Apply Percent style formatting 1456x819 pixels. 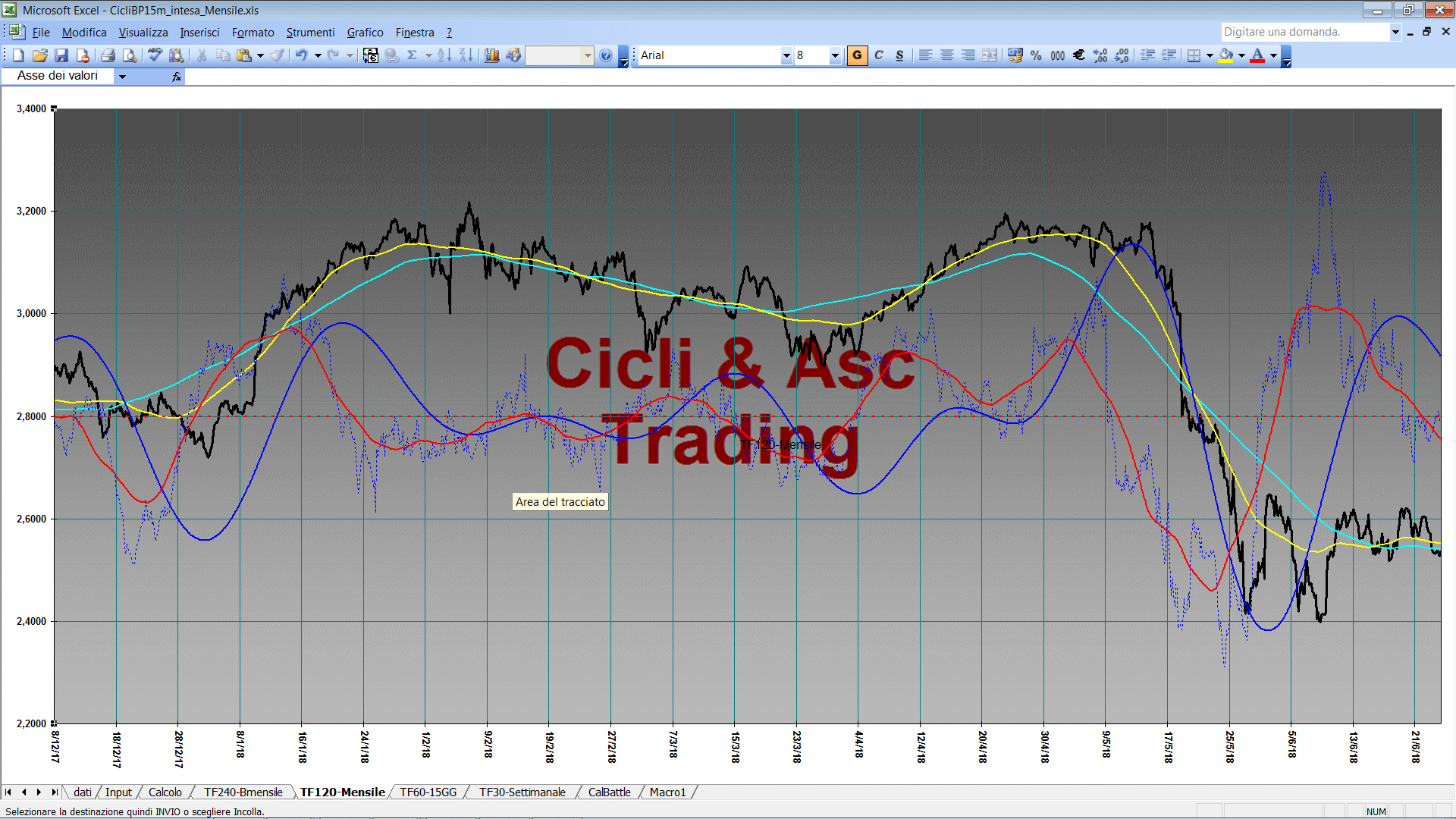(x=1036, y=55)
